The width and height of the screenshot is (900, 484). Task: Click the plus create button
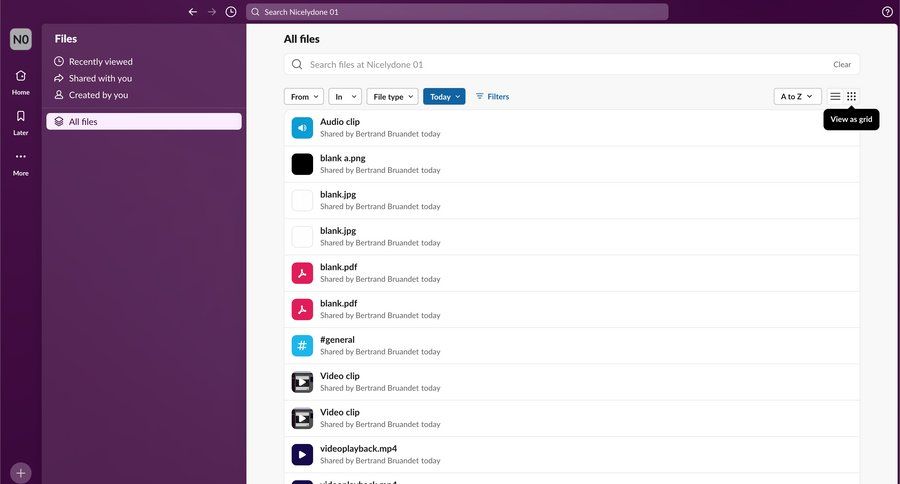(x=21, y=473)
